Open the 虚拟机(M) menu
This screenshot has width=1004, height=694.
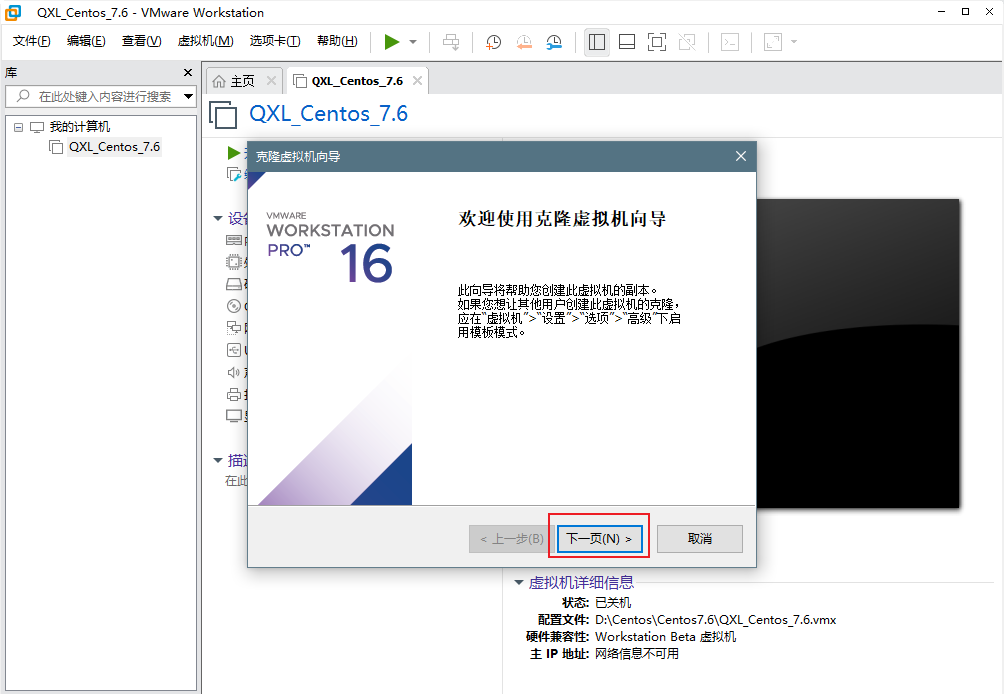point(206,41)
